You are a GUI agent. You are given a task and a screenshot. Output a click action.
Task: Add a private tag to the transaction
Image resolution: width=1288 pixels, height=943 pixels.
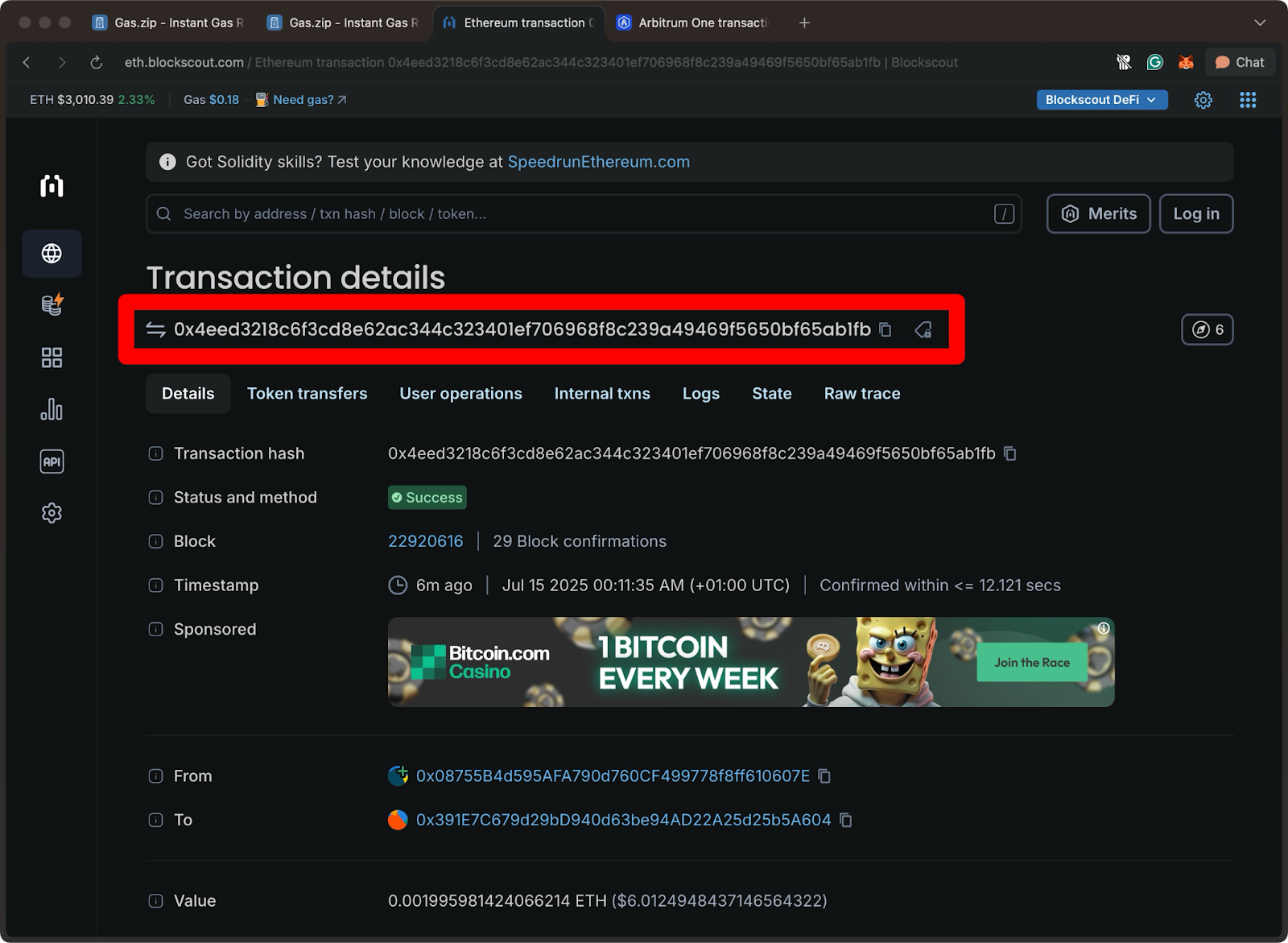click(923, 329)
